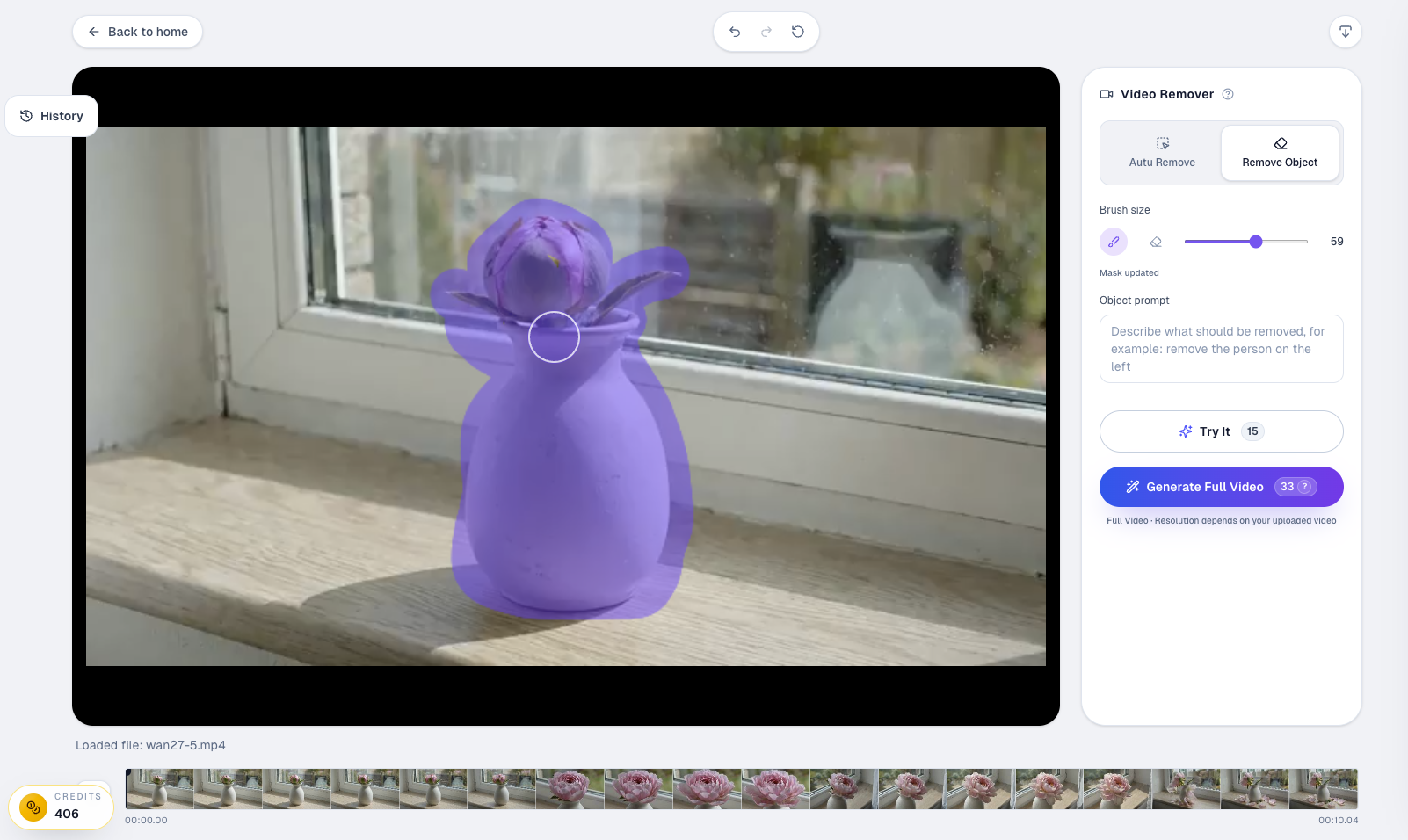Select the first frame thumbnail in the timeline

point(159,788)
